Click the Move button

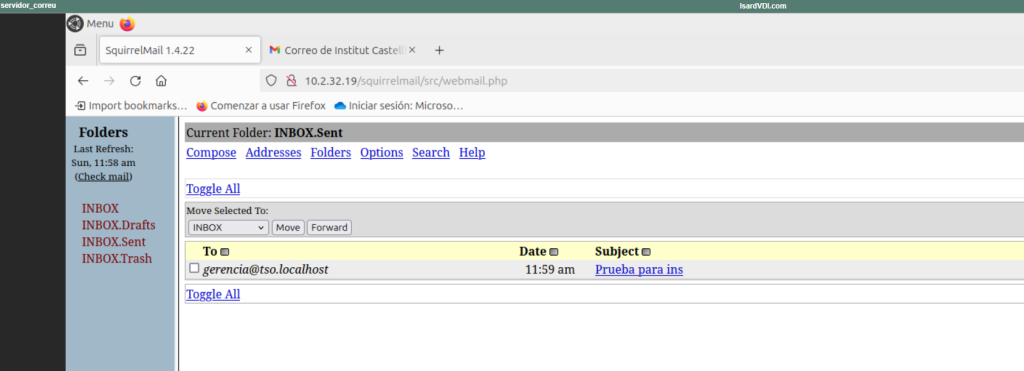288,227
